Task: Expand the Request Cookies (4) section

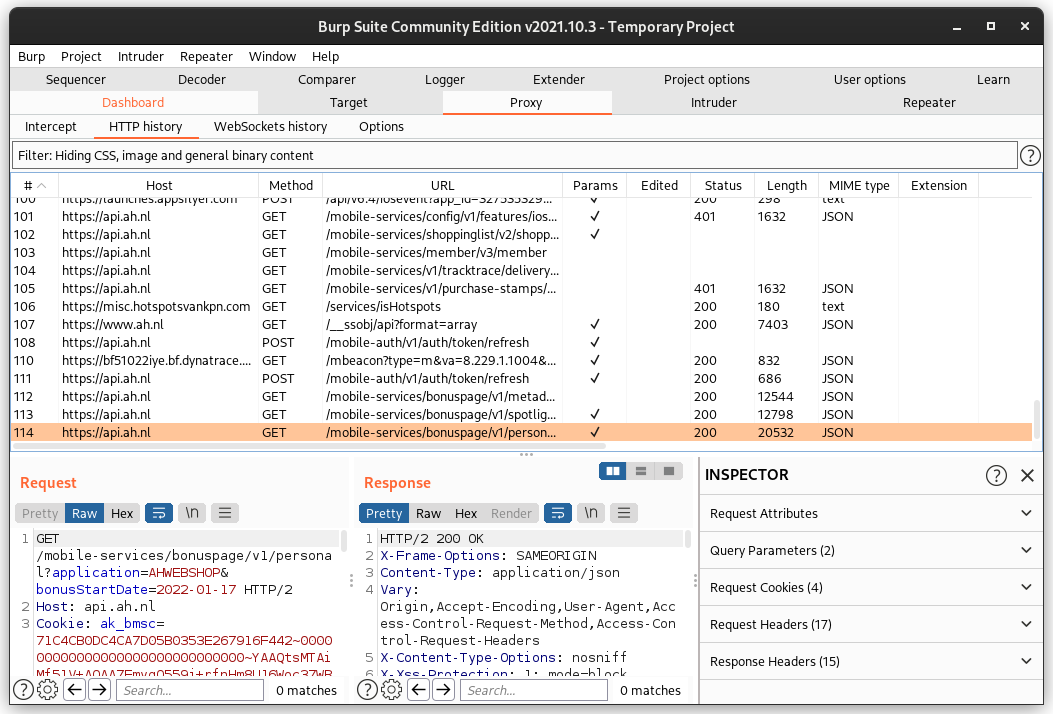Action: coord(868,587)
